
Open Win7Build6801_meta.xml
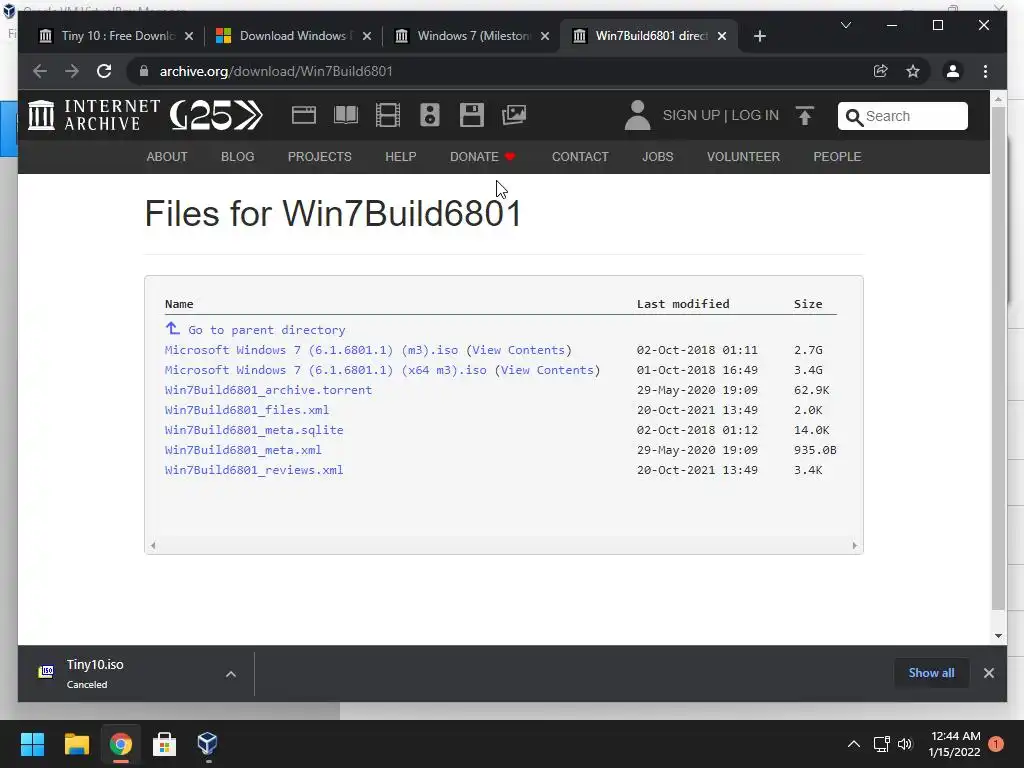coord(243,450)
